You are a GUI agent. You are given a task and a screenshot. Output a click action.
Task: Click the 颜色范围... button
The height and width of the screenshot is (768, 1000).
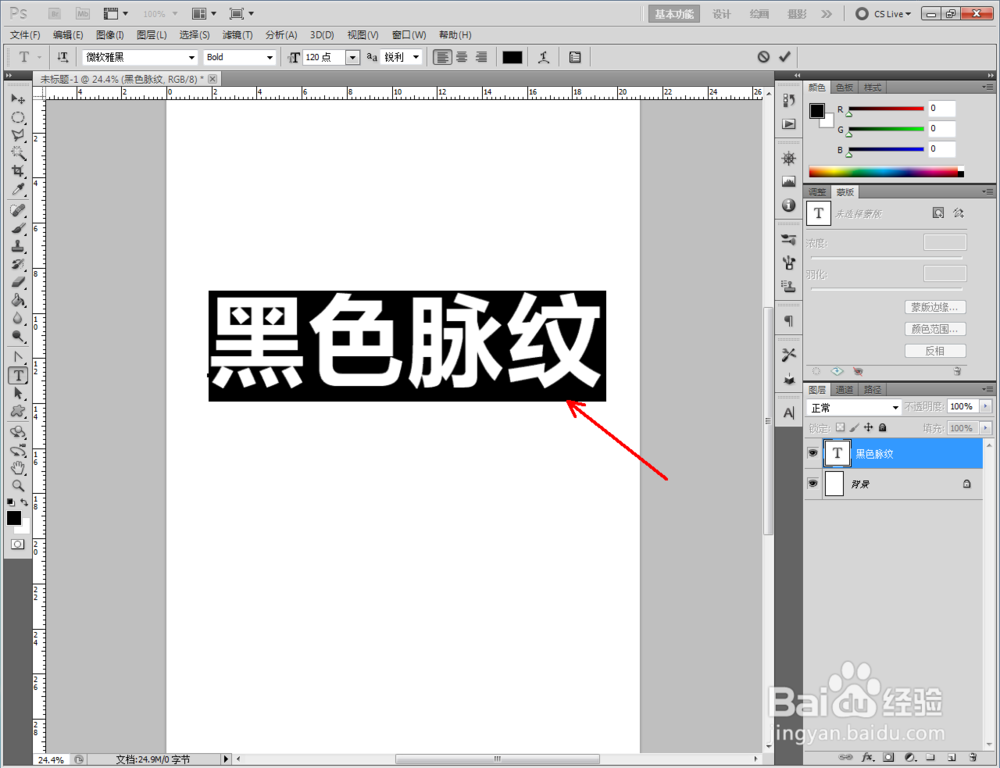click(935, 329)
